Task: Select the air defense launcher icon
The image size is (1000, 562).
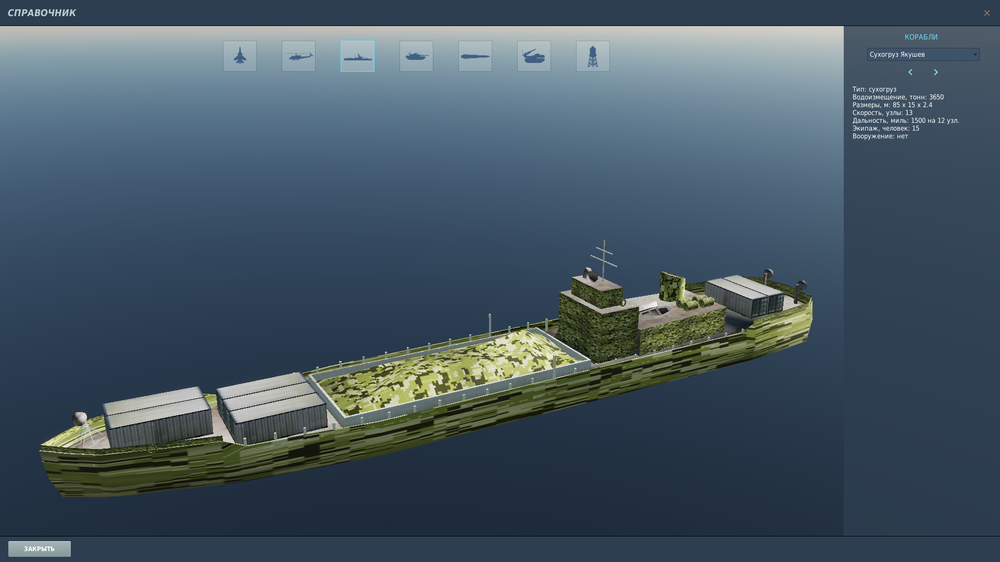Action: pos(534,56)
